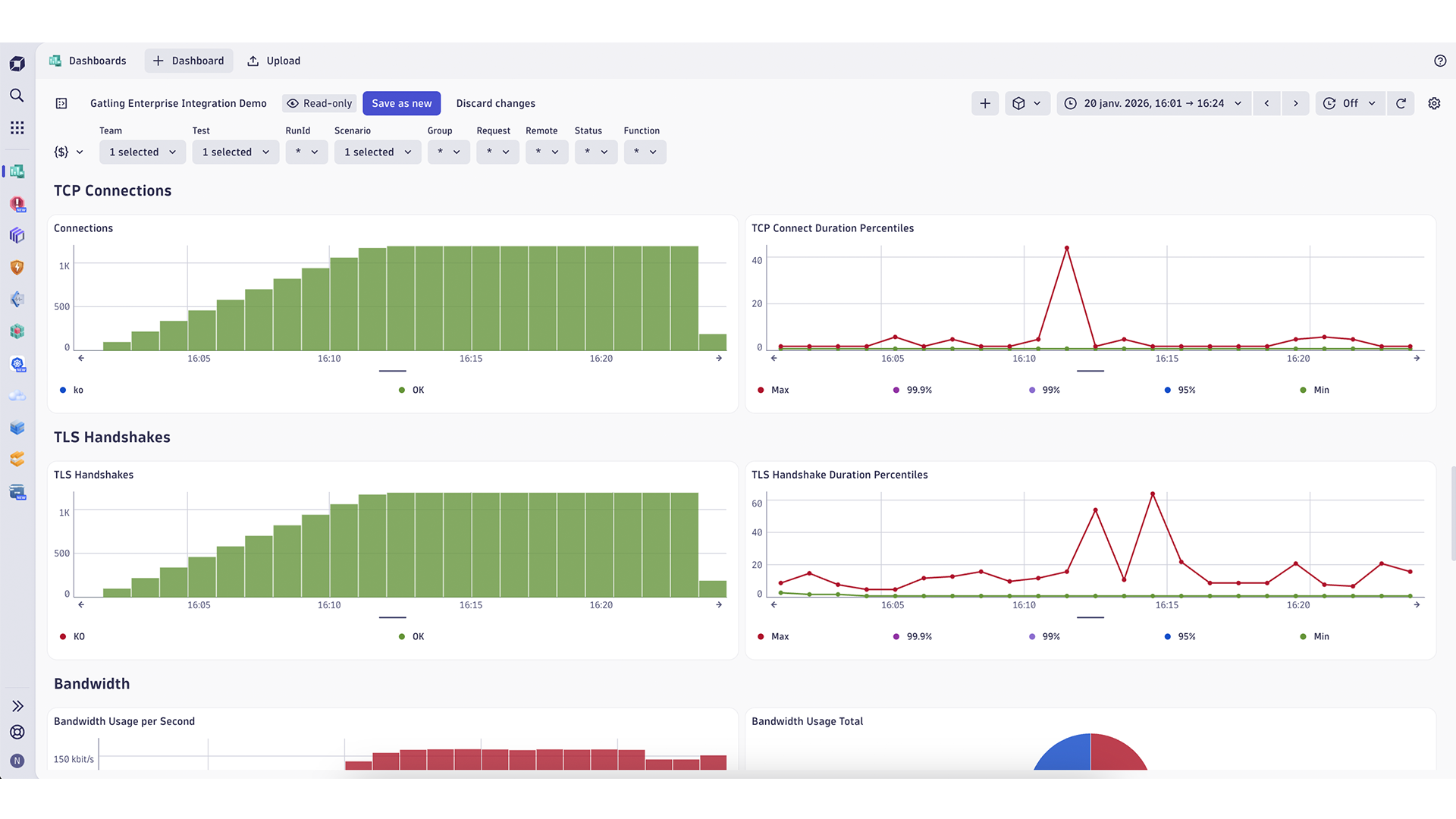1456x819 pixels.
Task: Open the Scenario selection dropdown
Action: click(x=377, y=152)
